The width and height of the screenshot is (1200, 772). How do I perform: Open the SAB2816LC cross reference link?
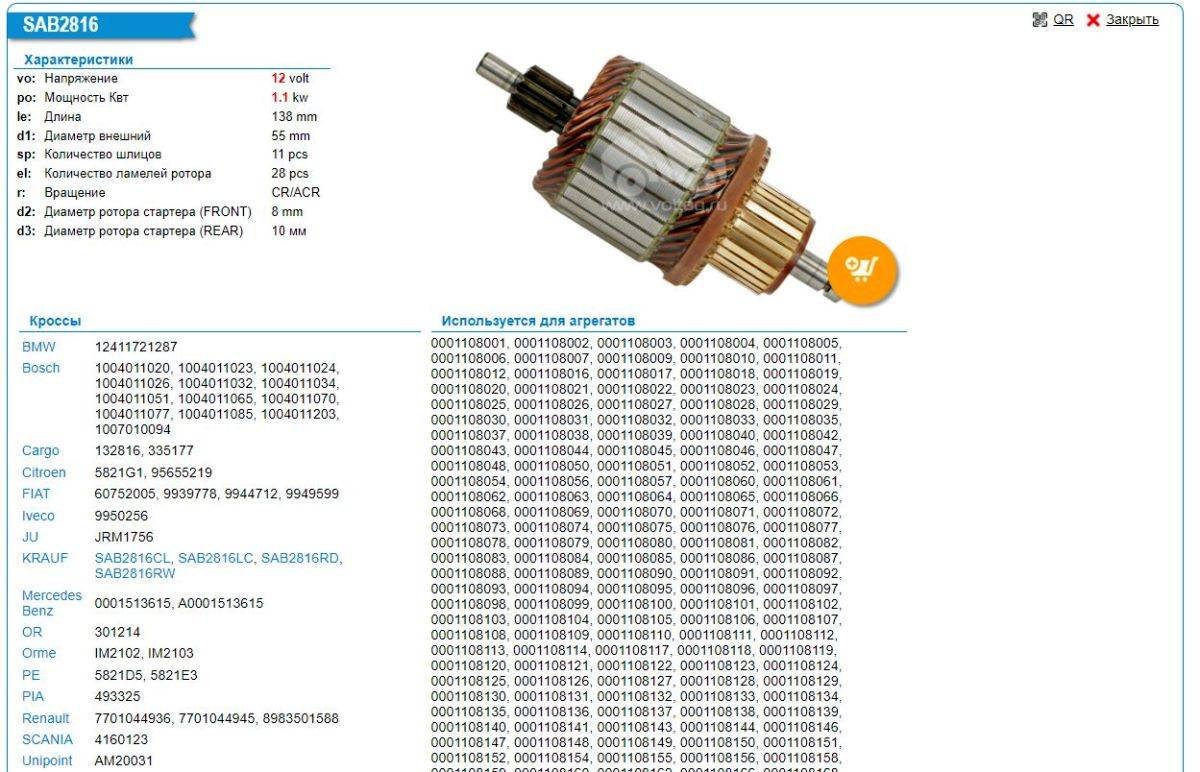[x=216, y=558]
